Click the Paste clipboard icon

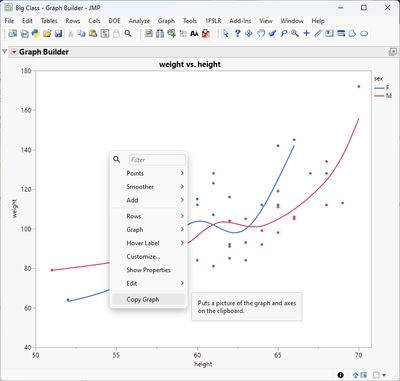tap(93, 33)
